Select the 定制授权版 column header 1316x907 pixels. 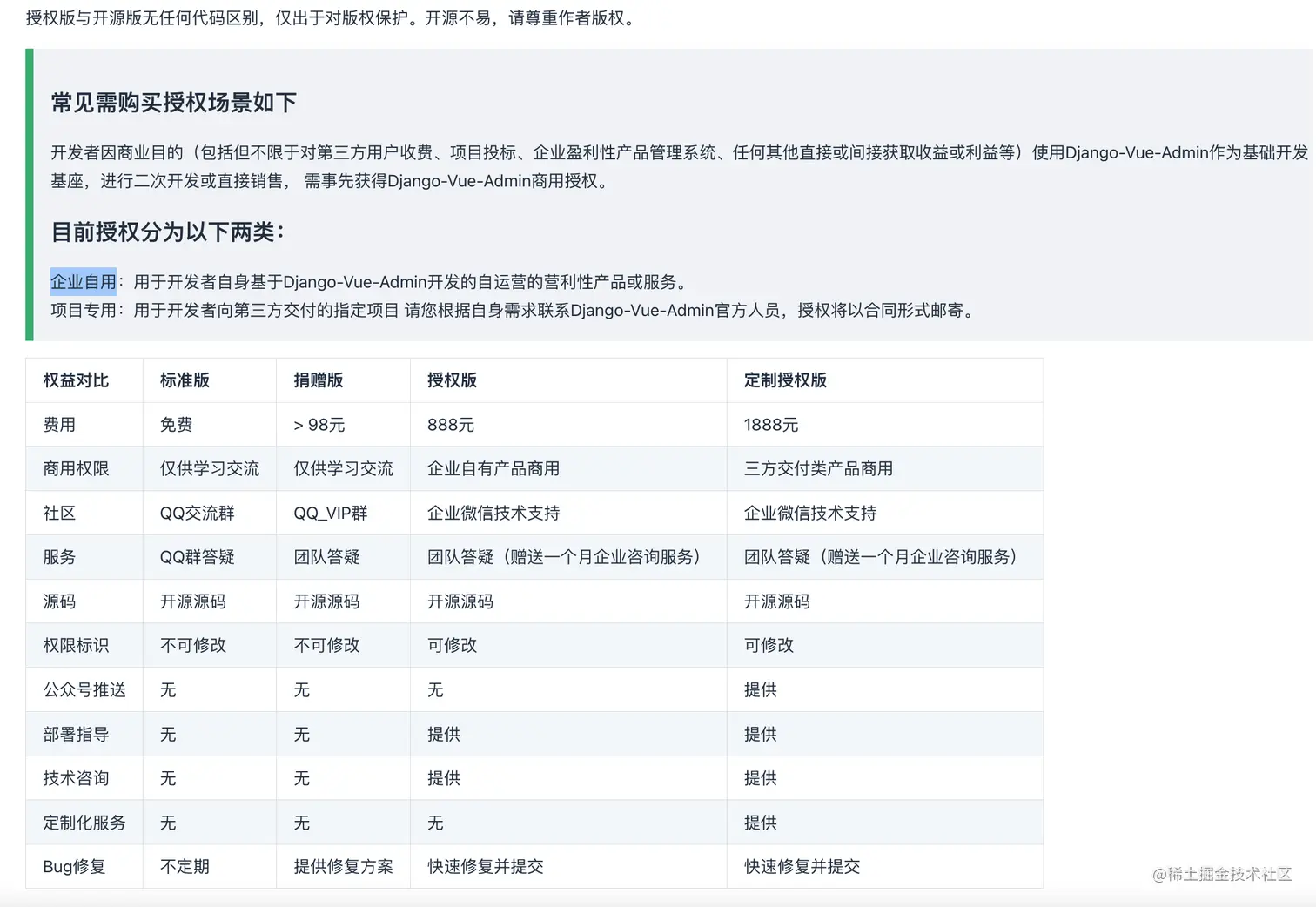785,380
